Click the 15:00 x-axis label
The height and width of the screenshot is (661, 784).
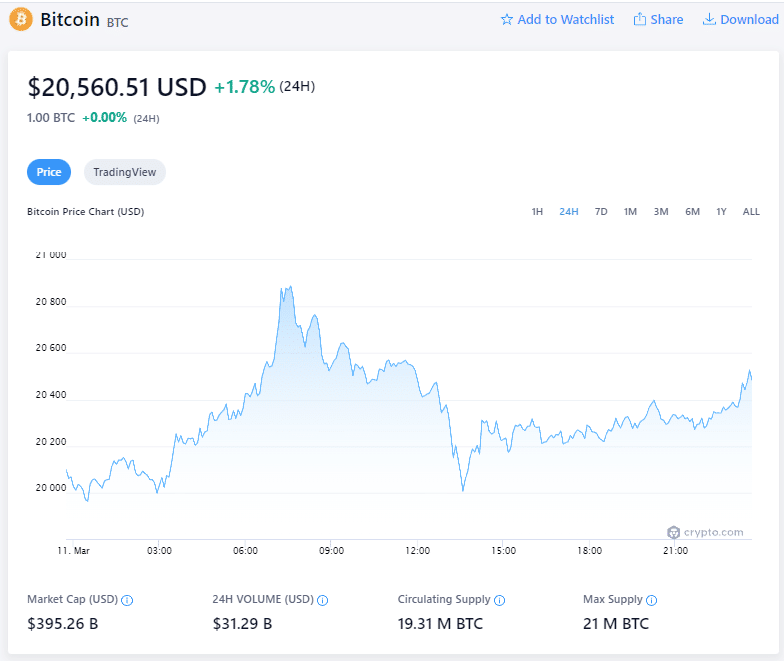tap(503, 550)
